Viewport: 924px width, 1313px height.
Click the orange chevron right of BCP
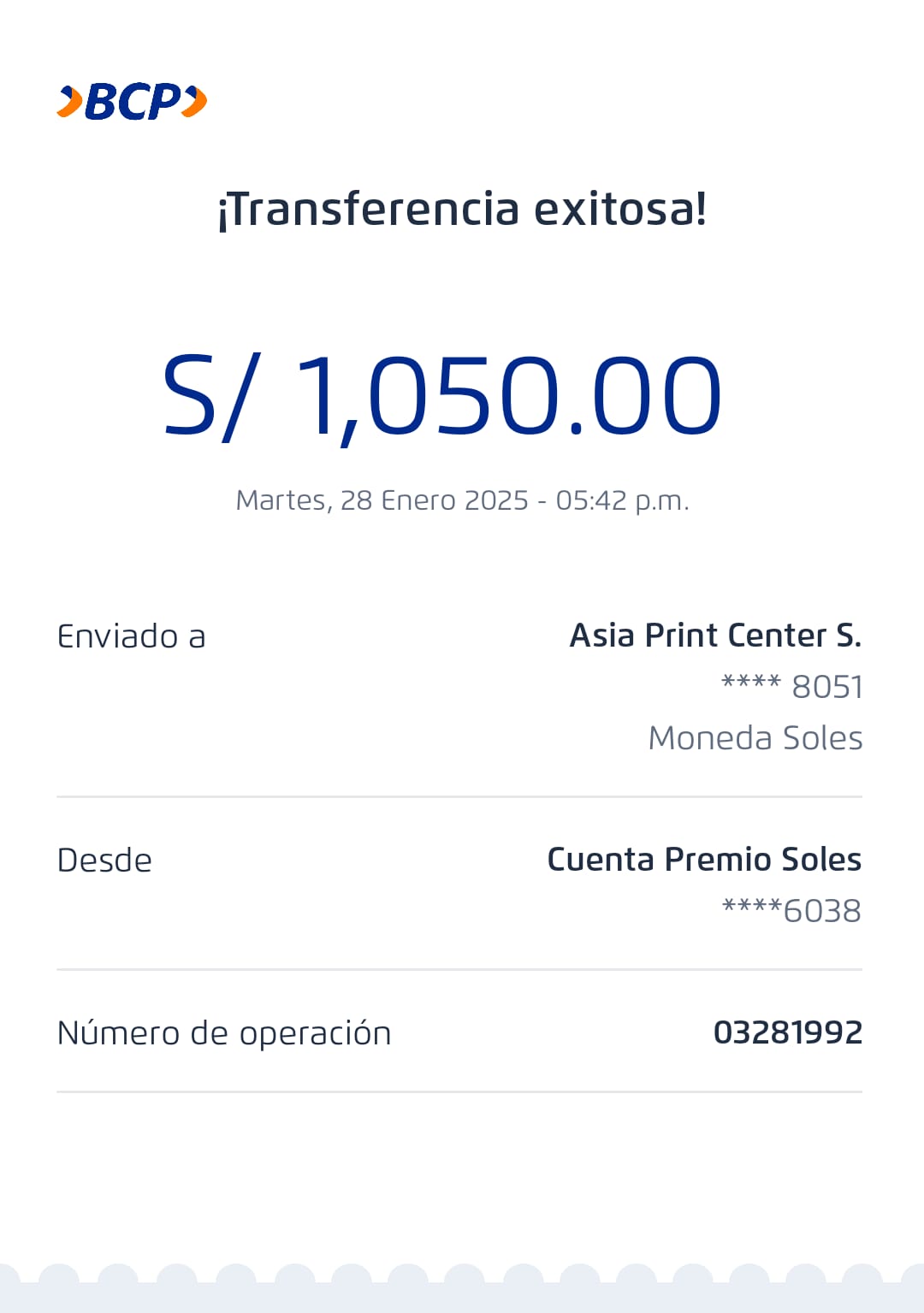click(196, 101)
